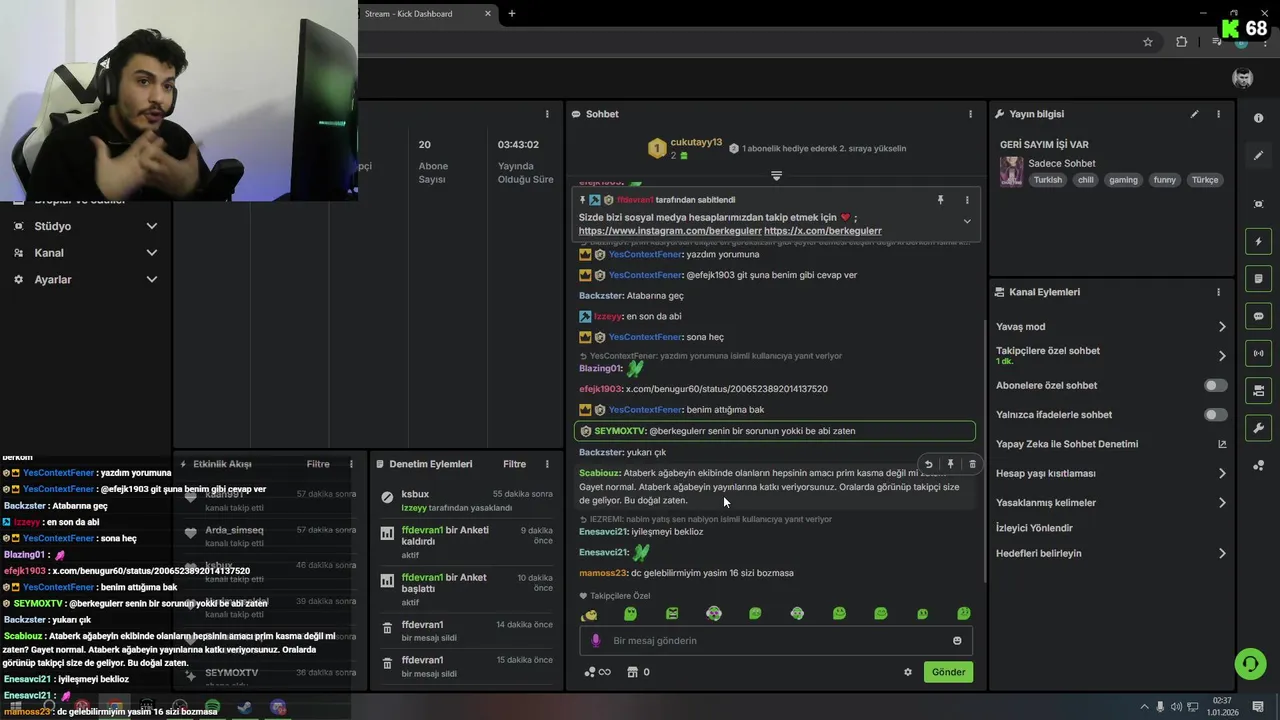
Task: Open the Denetim Eylemleri three-dot menu
Action: tap(547, 464)
